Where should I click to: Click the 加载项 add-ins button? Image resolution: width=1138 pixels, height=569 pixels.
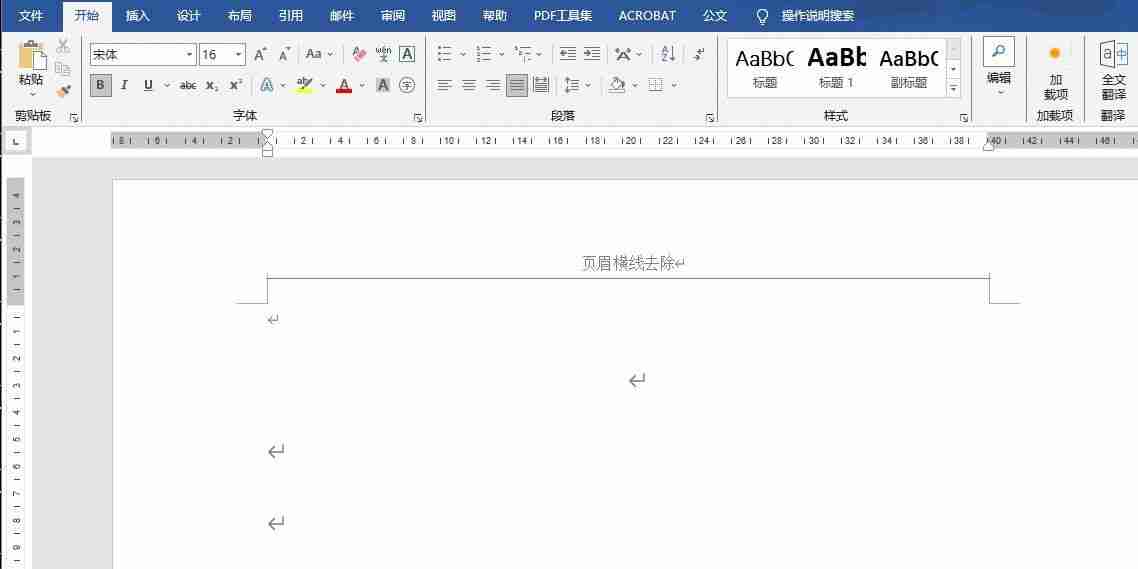pyautogui.click(x=1055, y=73)
